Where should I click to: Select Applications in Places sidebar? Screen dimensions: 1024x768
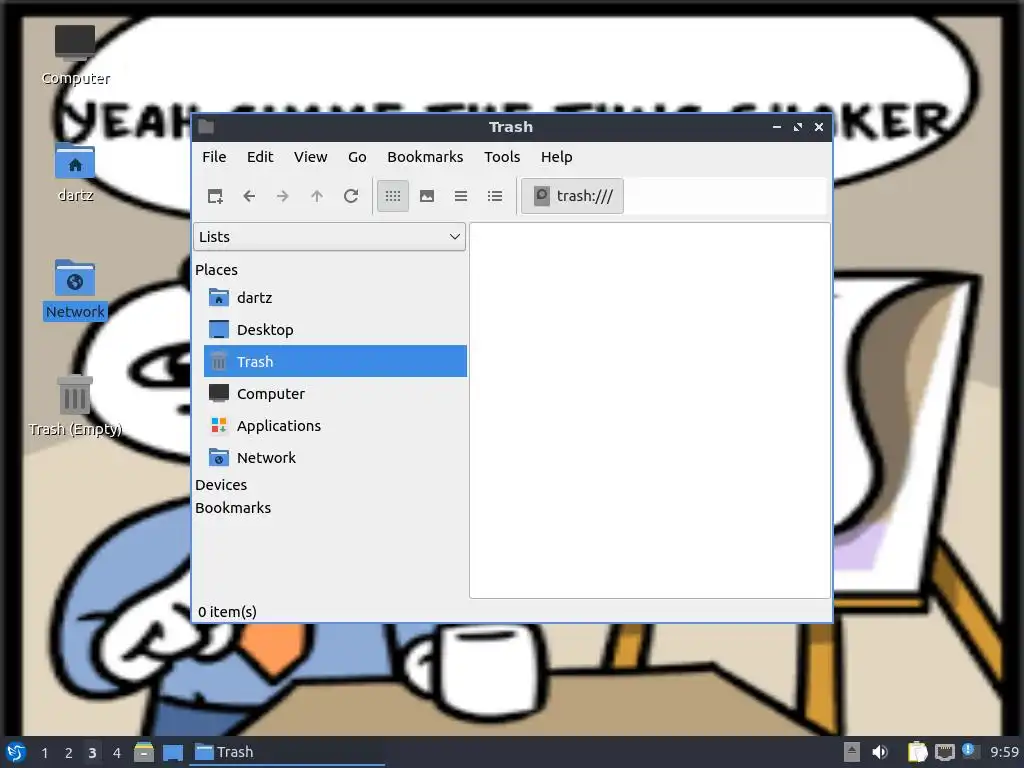click(x=335, y=426)
